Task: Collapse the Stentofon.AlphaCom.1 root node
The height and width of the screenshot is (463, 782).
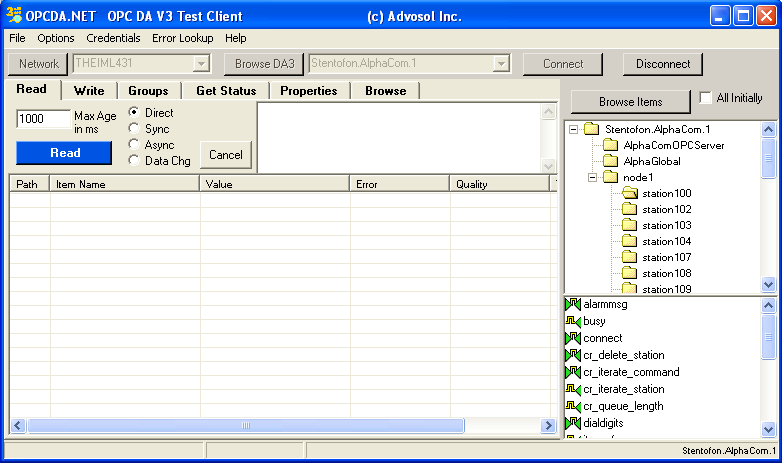Action: tap(573, 129)
